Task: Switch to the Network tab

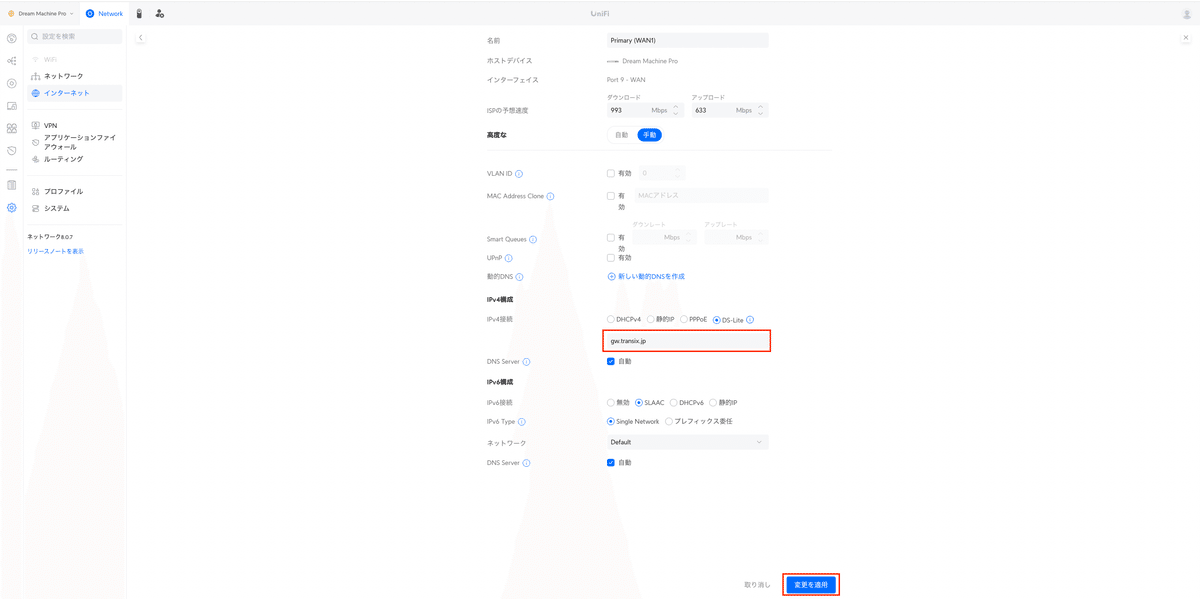Action: coord(107,13)
